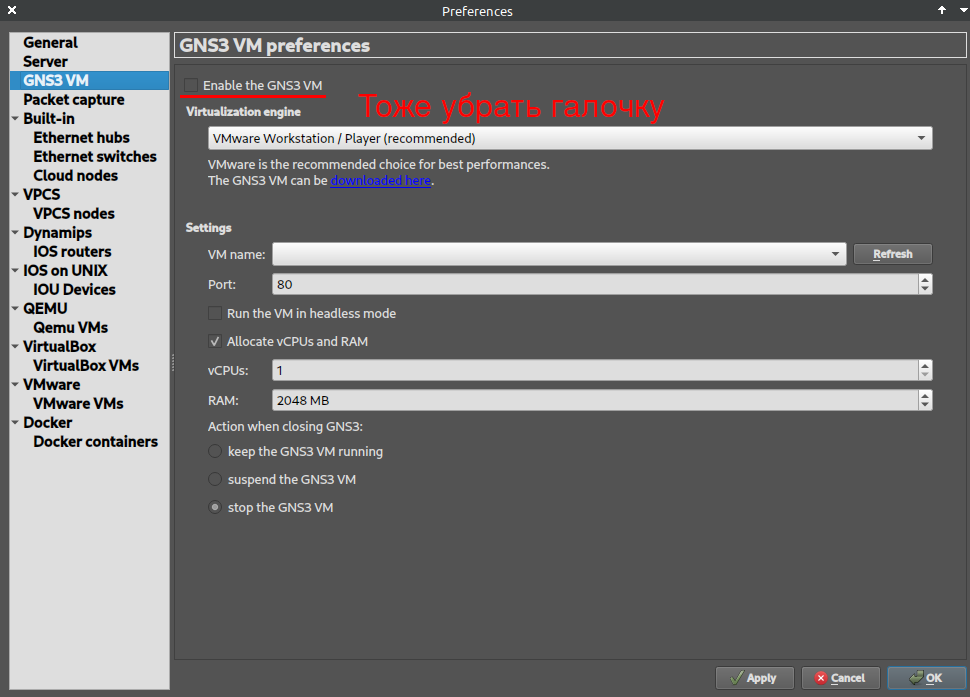Select 'suspend the GNS3 VM' option
Screen dimensions: 970x697
[x=215, y=479]
